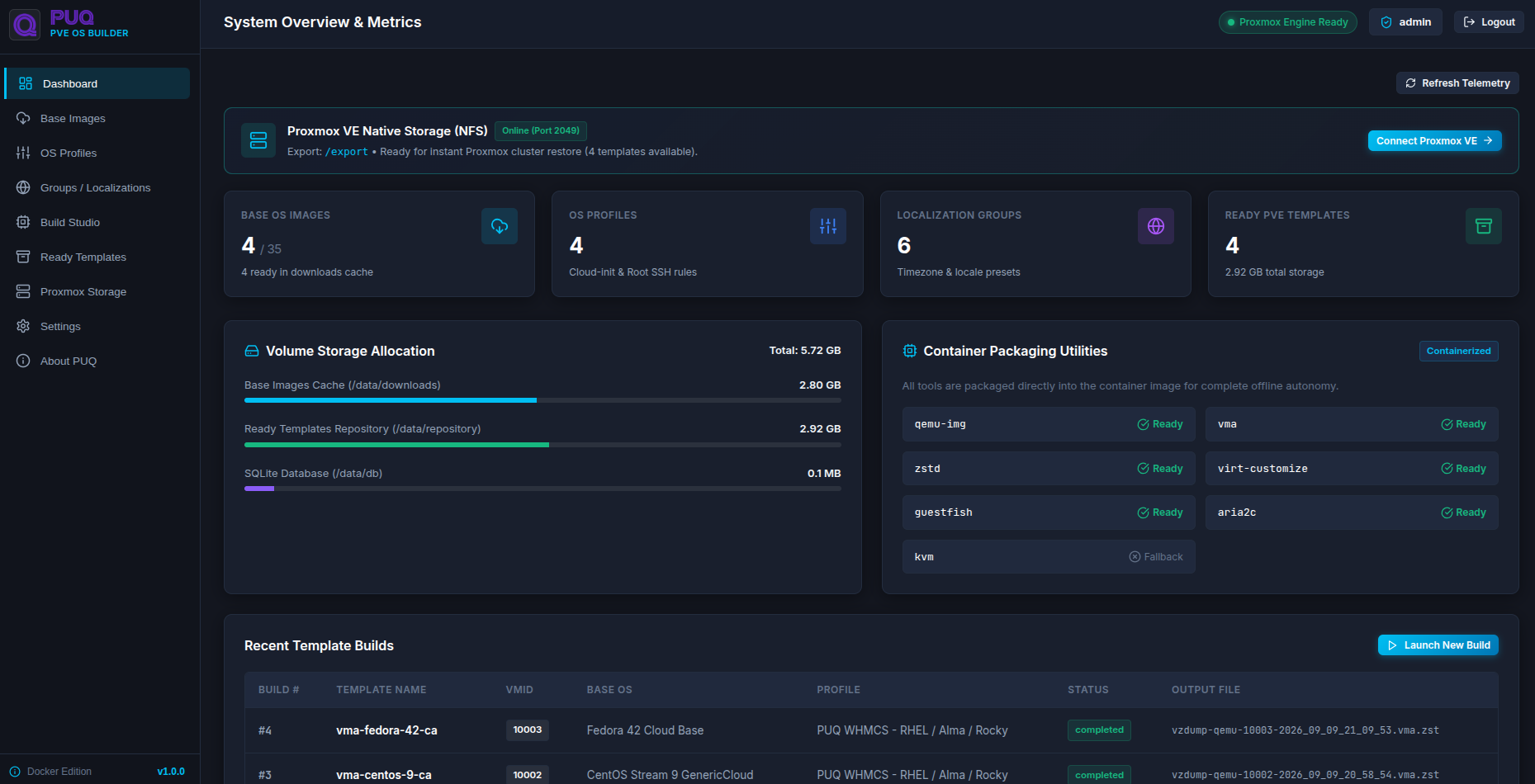Image resolution: width=1535 pixels, height=784 pixels.
Task: Click the Ready Templates Repository progress bar
Action: (542, 445)
